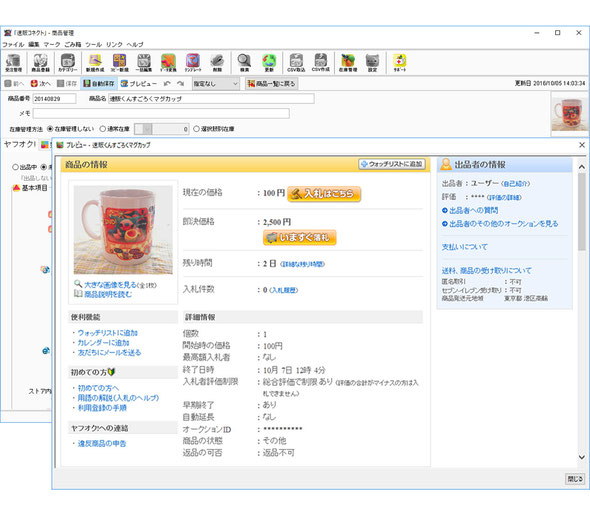The height and width of the screenshot is (519, 590).
Task: Click the undo arrow icon
Action: tap(167, 84)
